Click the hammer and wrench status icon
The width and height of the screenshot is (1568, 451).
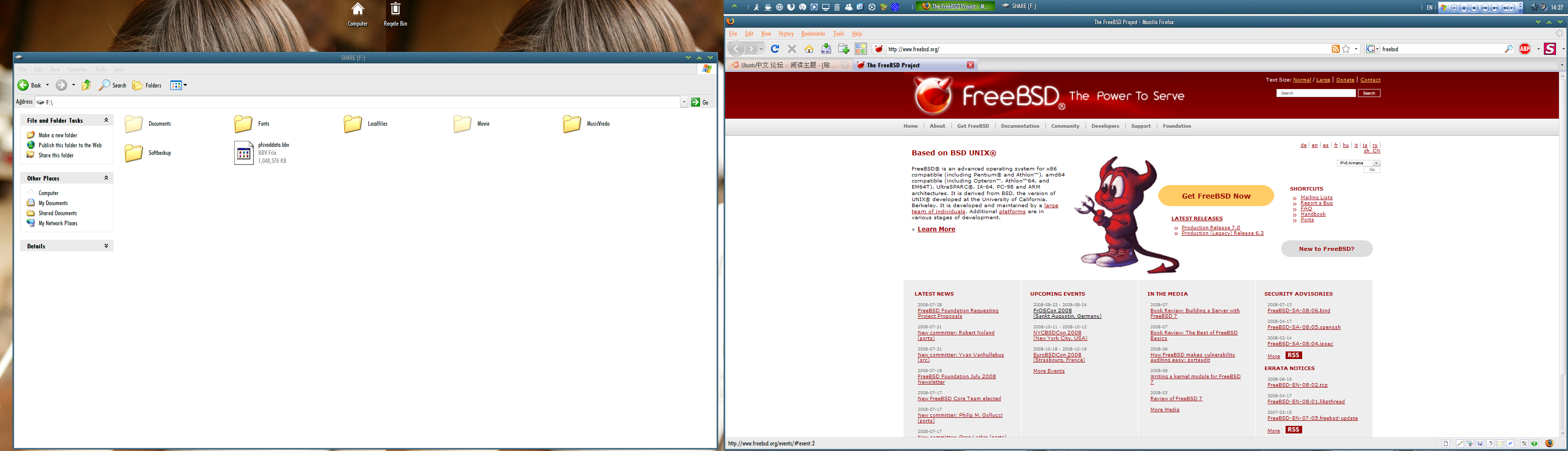point(1524,443)
